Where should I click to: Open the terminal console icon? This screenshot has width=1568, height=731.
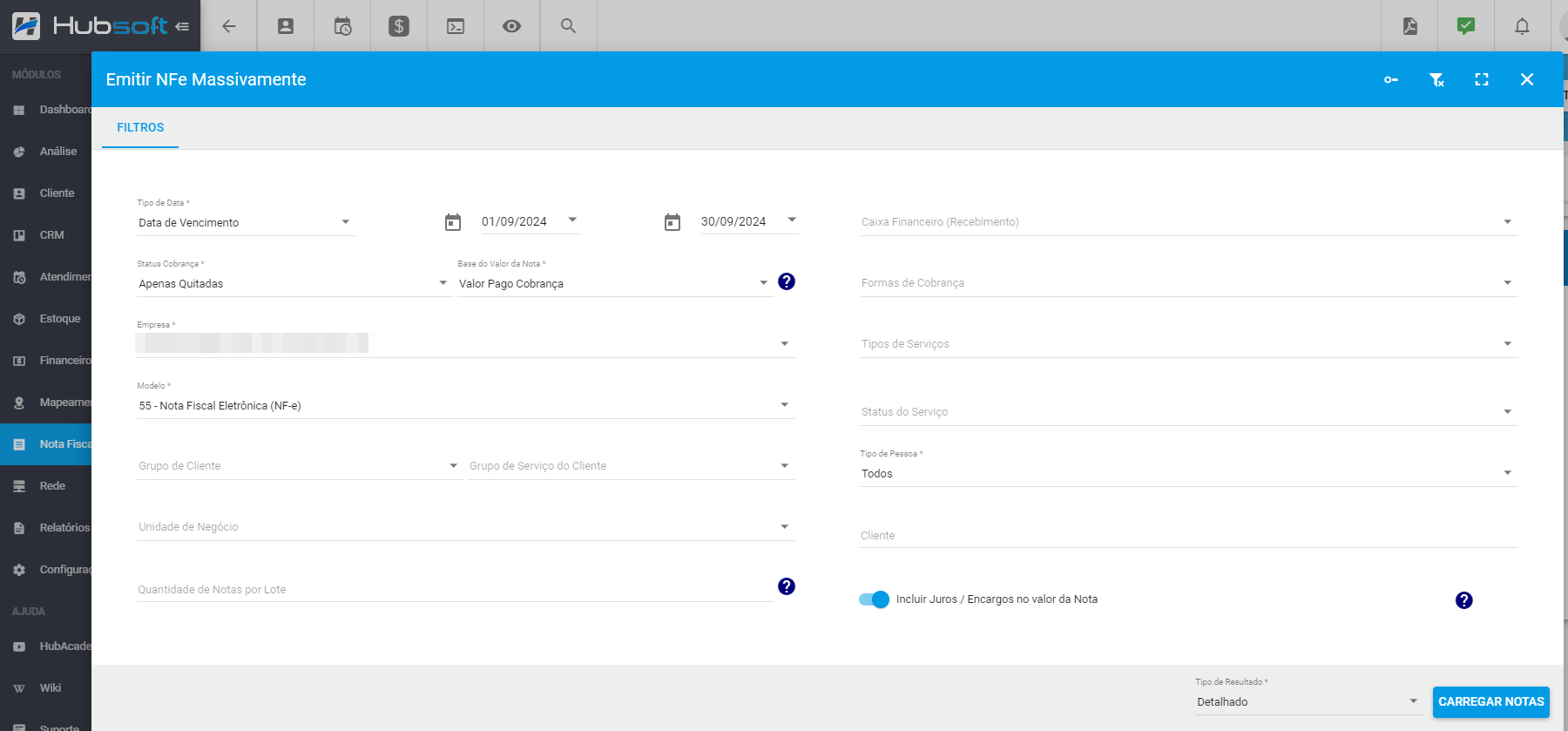click(x=456, y=26)
